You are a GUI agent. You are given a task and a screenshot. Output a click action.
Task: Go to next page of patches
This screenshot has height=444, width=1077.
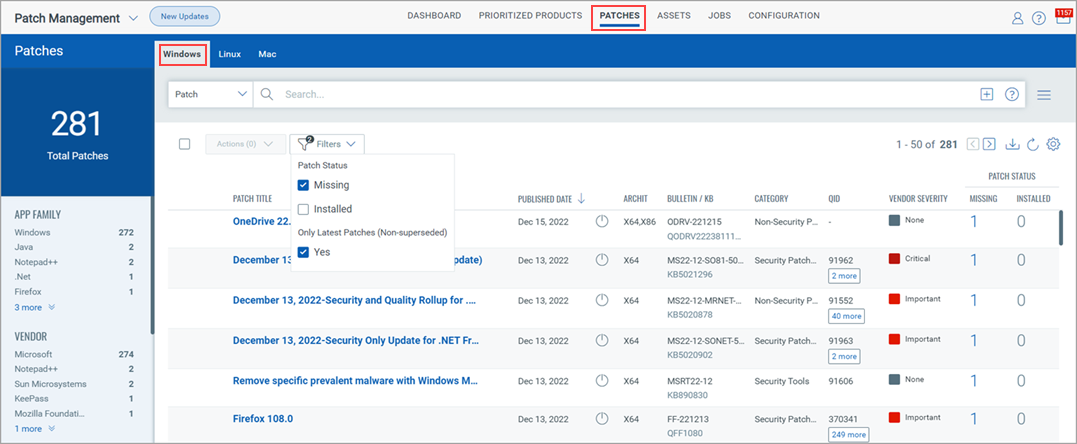(989, 144)
